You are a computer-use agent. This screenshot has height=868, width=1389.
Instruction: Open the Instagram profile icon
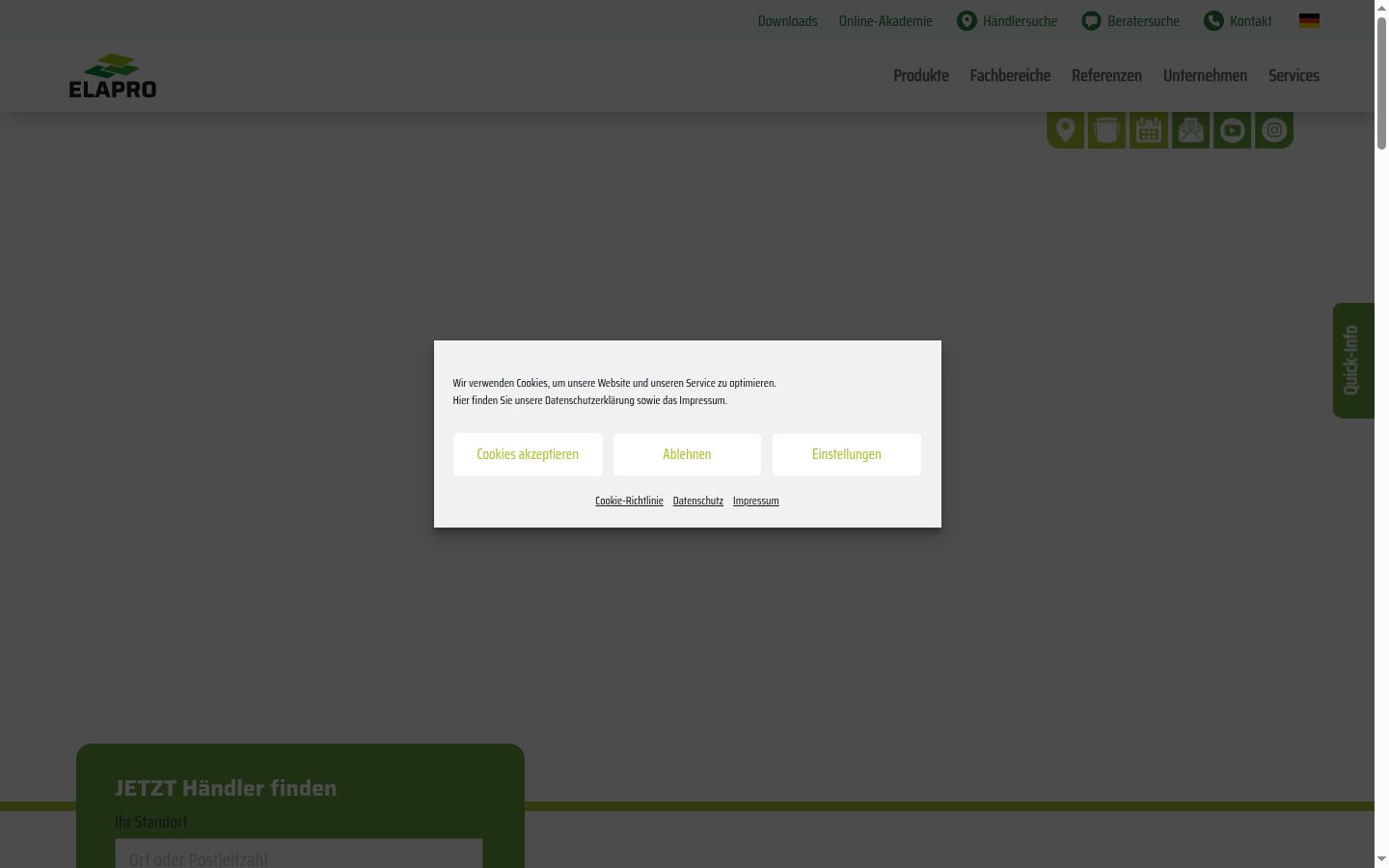click(1274, 130)
